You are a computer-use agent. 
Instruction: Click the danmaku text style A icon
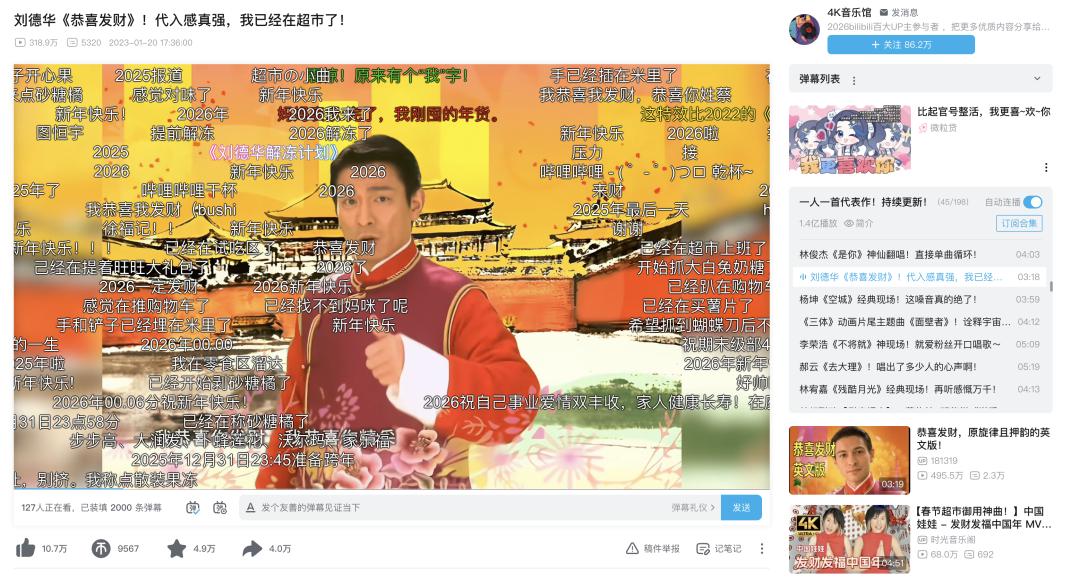tap(250, 508)
